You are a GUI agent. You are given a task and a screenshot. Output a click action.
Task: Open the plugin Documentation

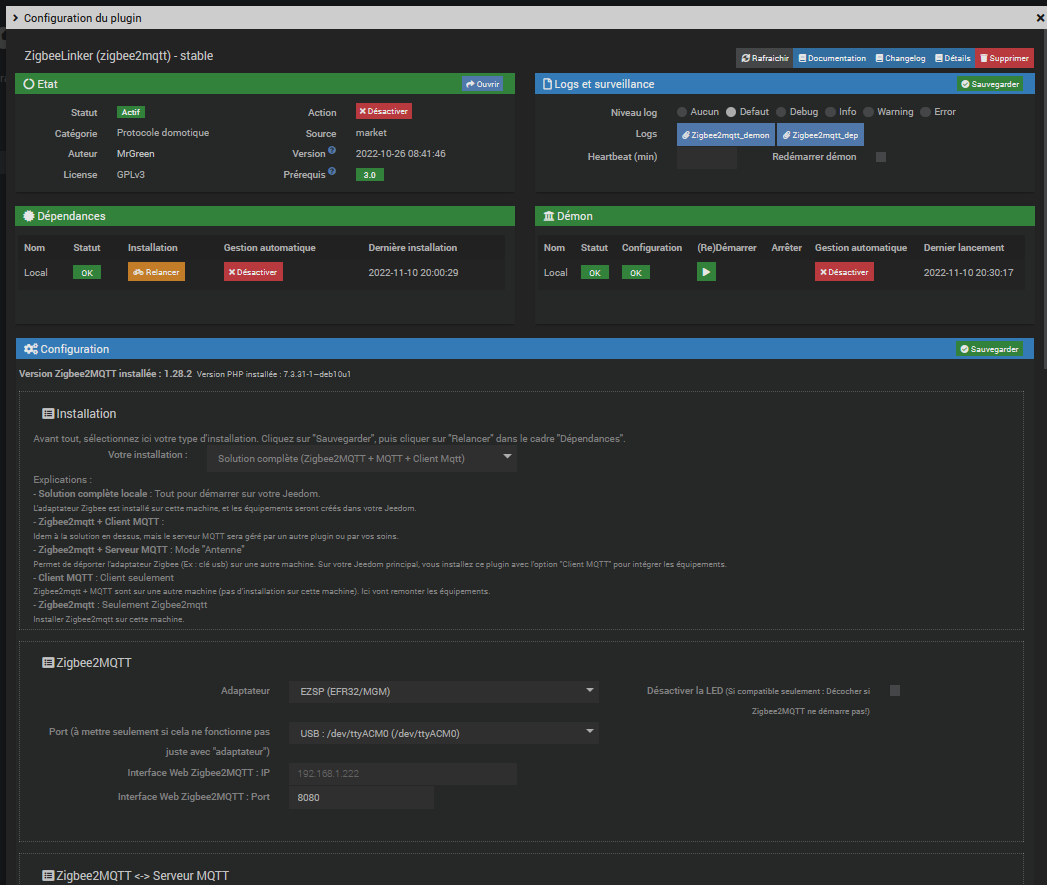coord(831,58)
